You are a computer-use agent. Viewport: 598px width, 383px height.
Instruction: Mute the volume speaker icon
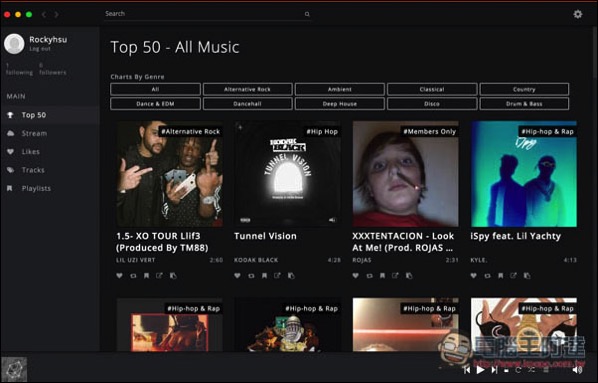coord(577,370)
